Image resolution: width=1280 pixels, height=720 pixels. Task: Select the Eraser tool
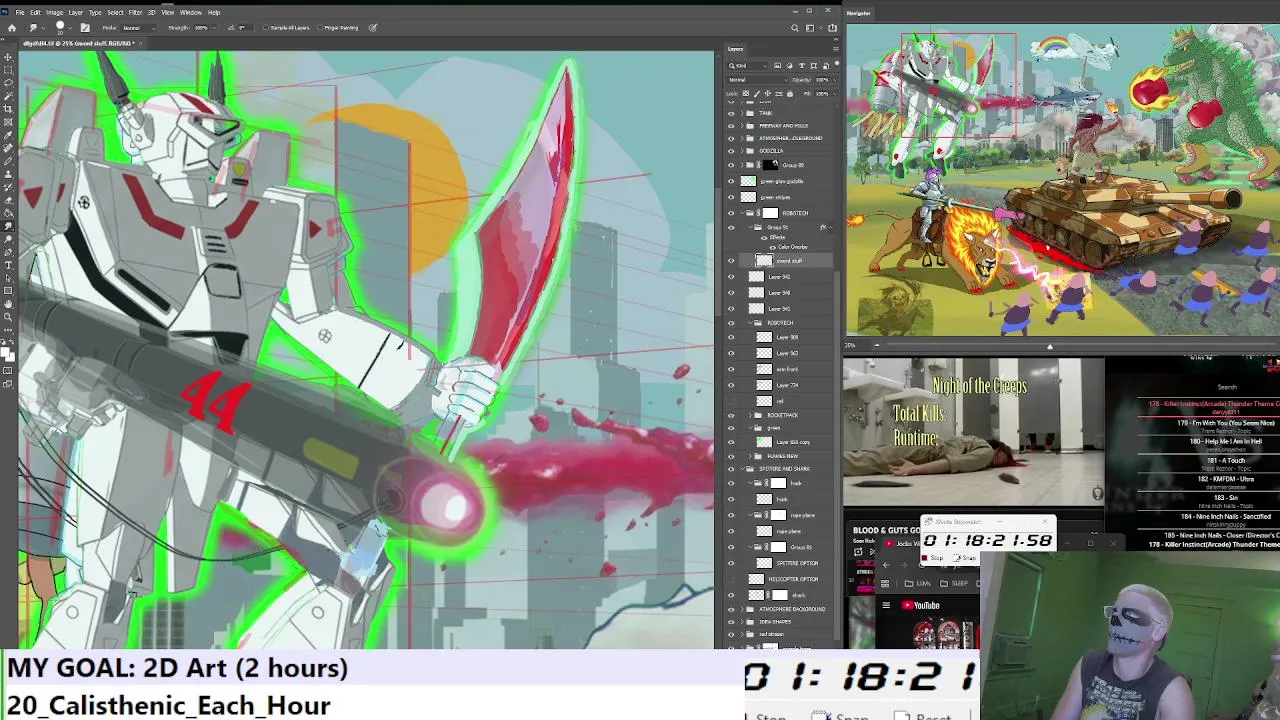pos(8,200)
